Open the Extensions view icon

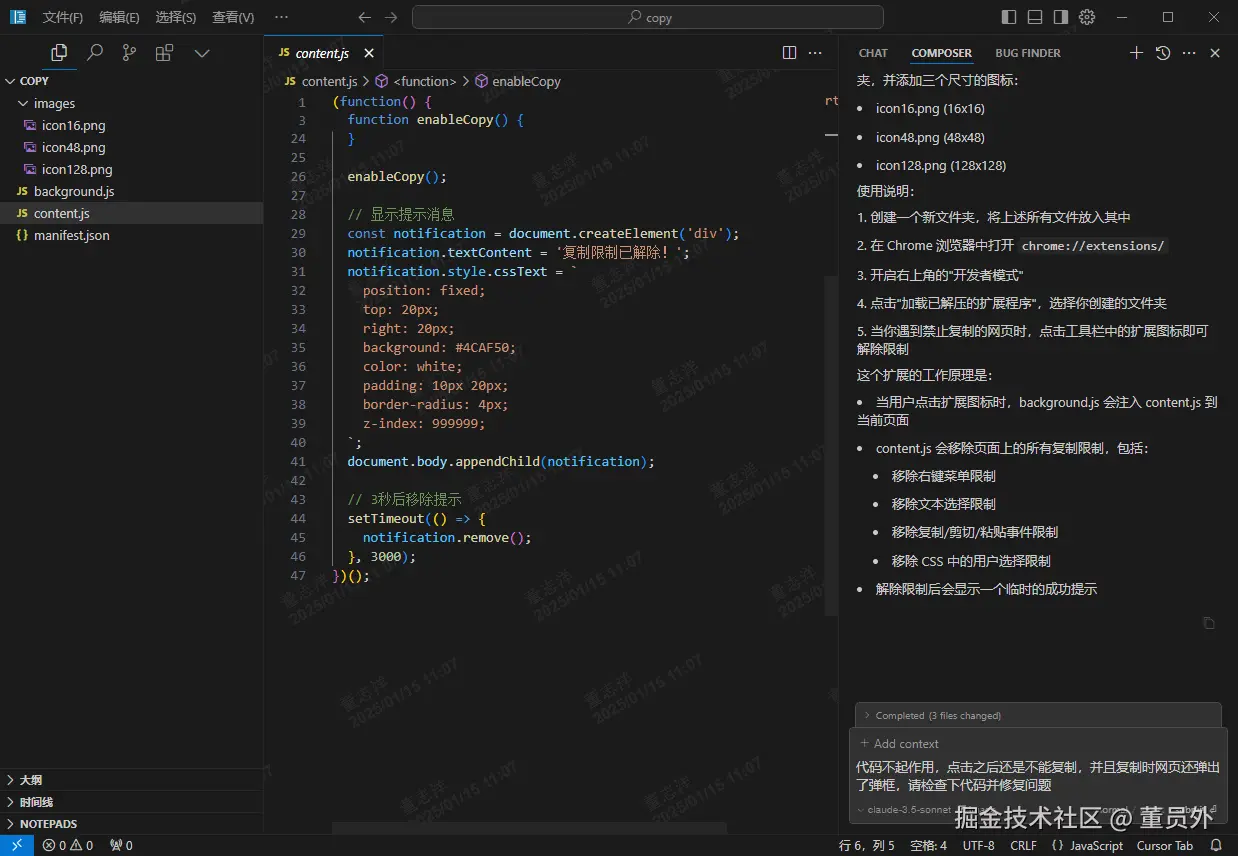pyautogui.click(x=164, y=53)
